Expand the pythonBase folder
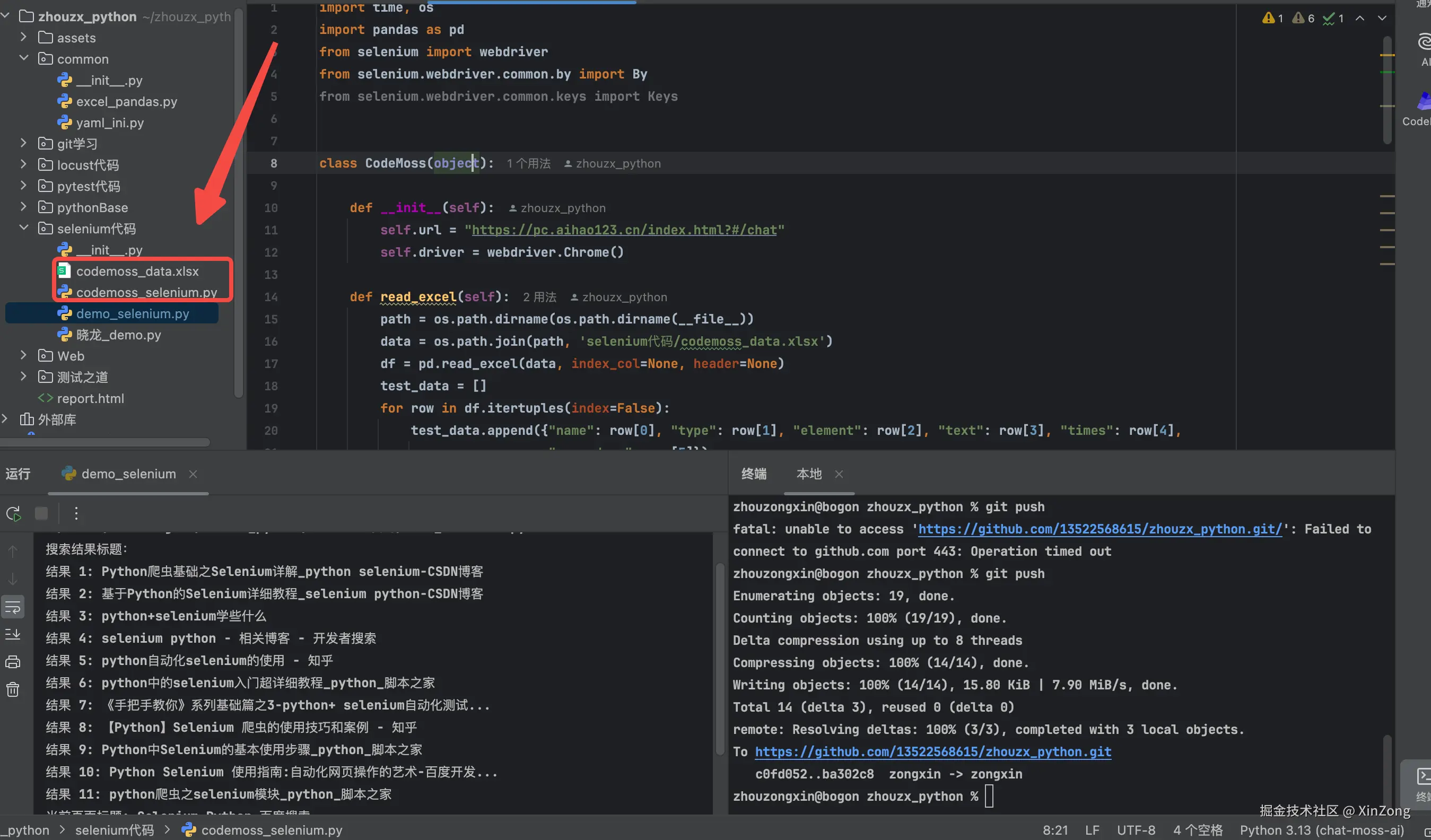This screenshot has height=840, width=1431. point(24,207)
